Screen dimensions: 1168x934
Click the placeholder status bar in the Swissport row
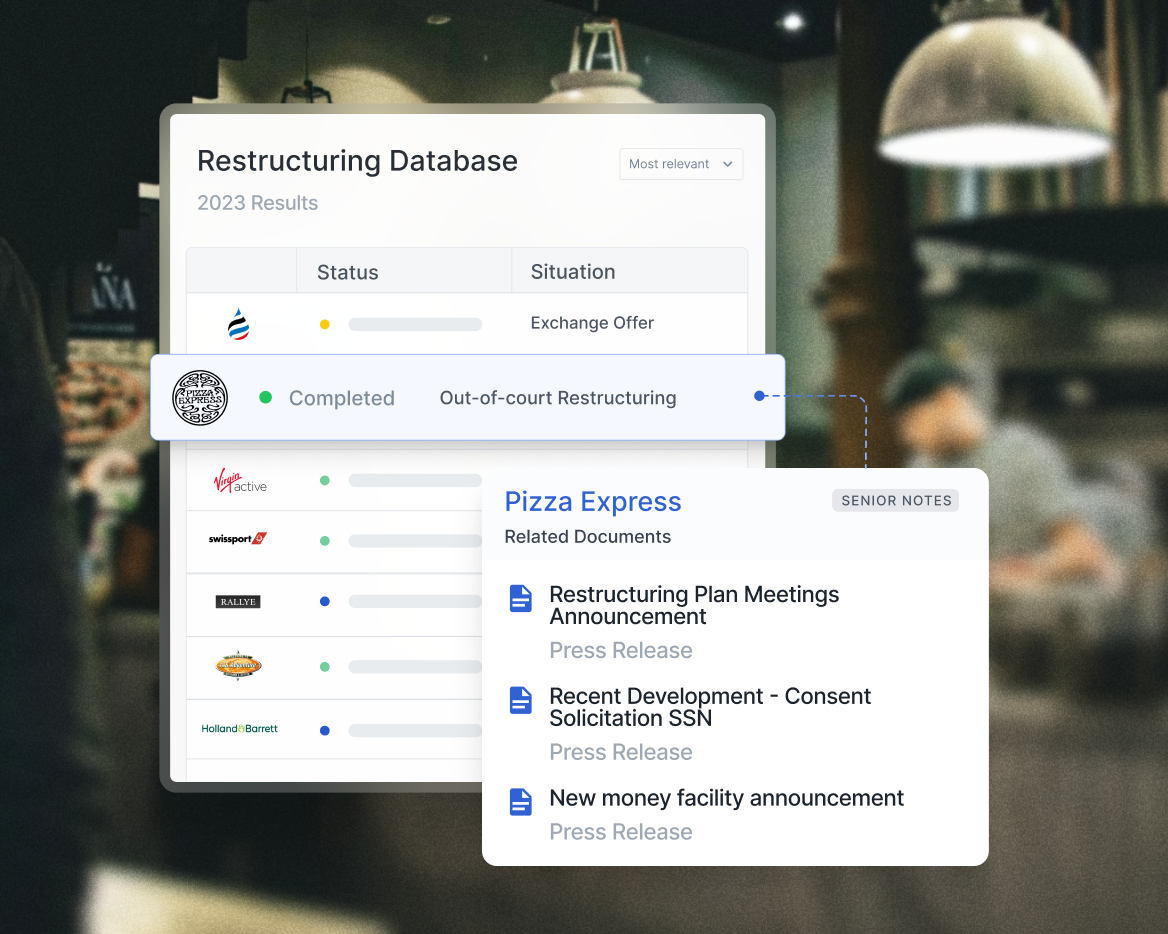(415, 541)
